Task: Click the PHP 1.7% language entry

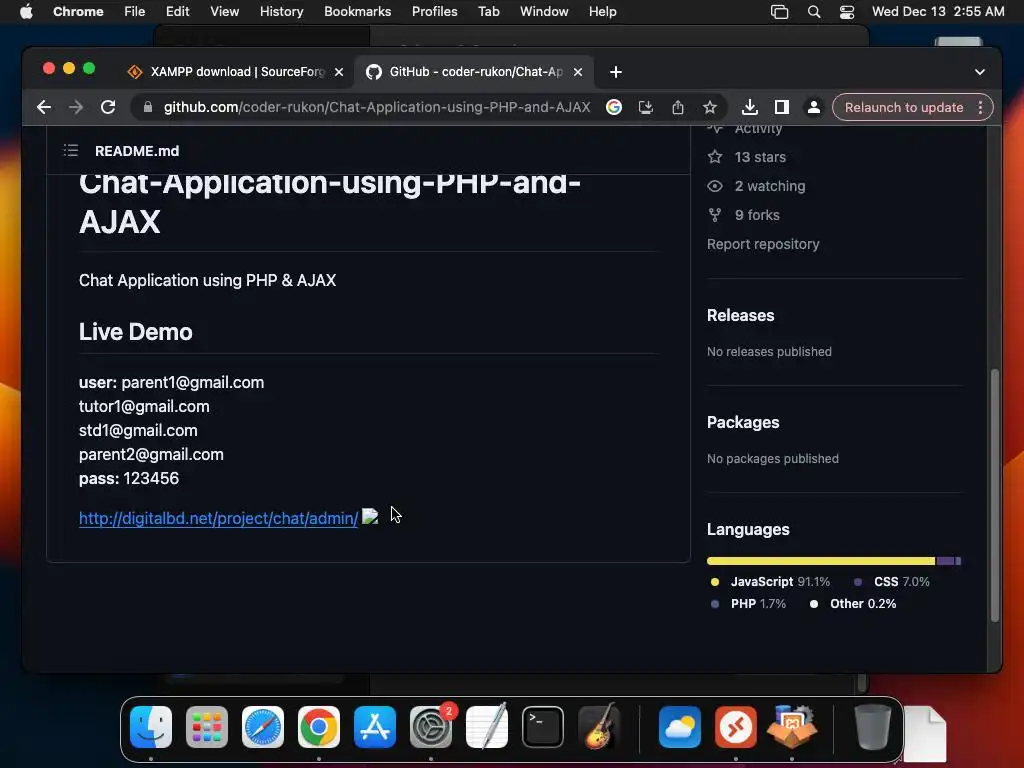Action: pos(748,604)
